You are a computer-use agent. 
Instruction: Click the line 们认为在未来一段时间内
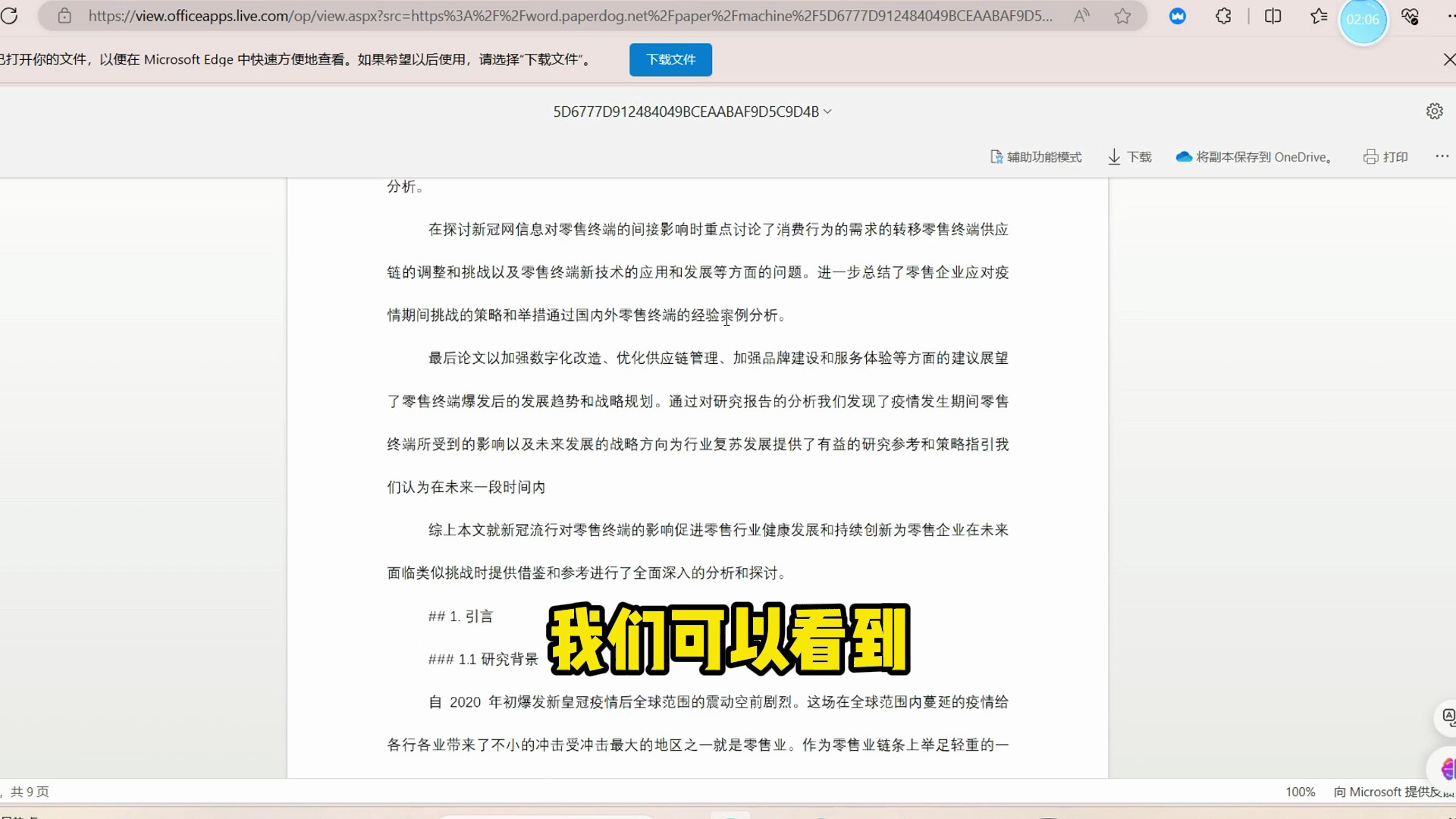tap(466, 487)
